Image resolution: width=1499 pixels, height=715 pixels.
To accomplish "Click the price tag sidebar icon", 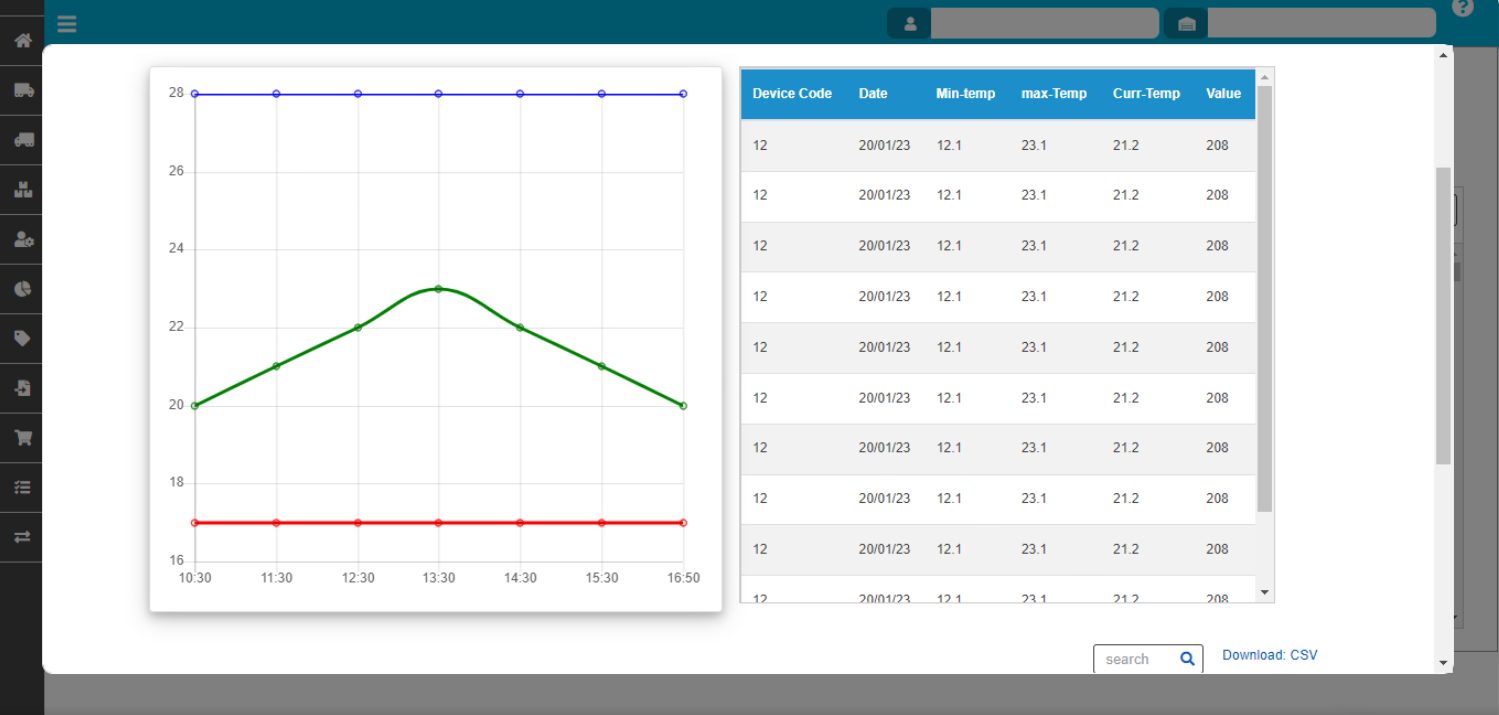I will [22, 339].
